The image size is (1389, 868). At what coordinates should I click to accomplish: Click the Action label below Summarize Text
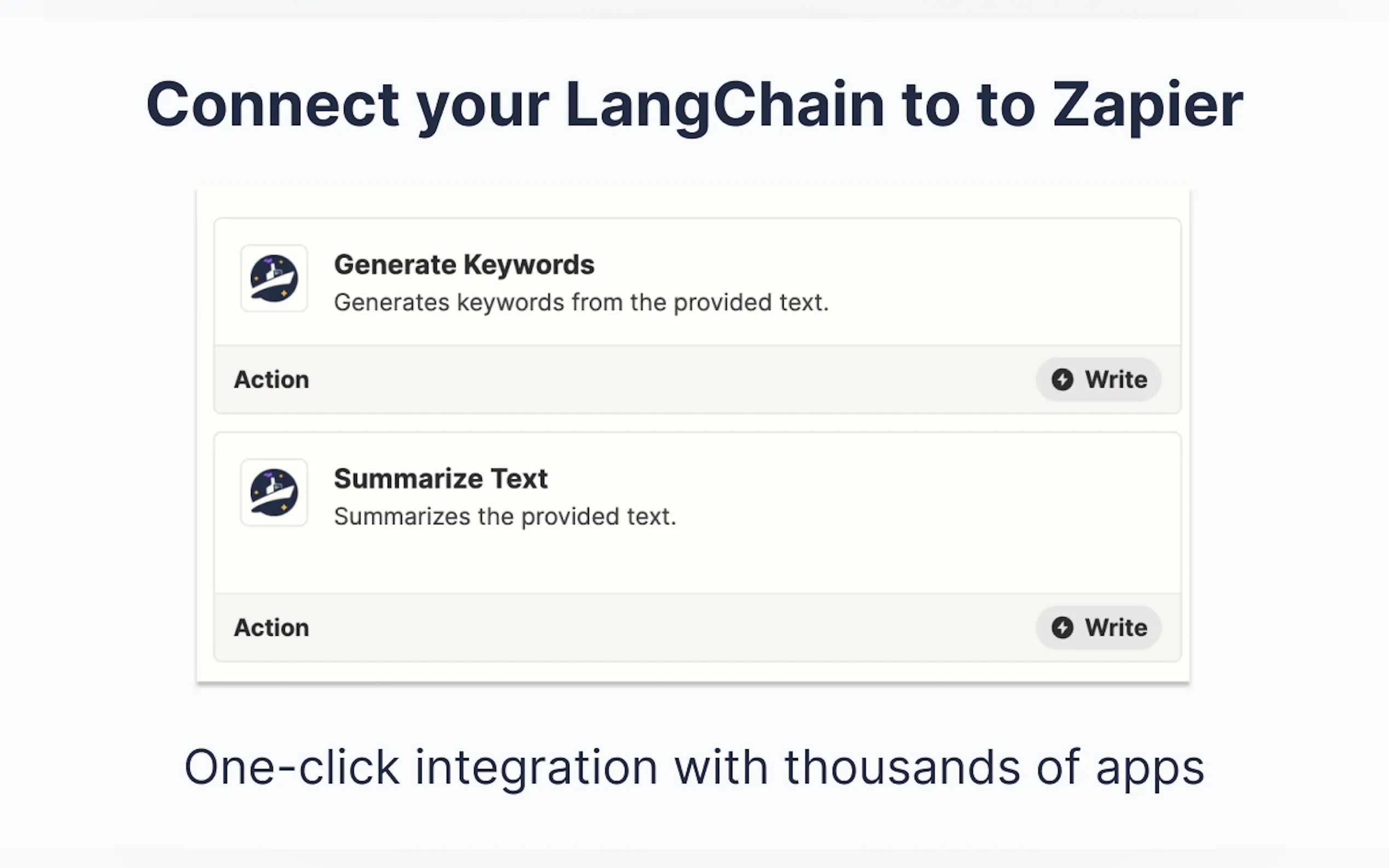pyautogui.click(x=272, y=628)
